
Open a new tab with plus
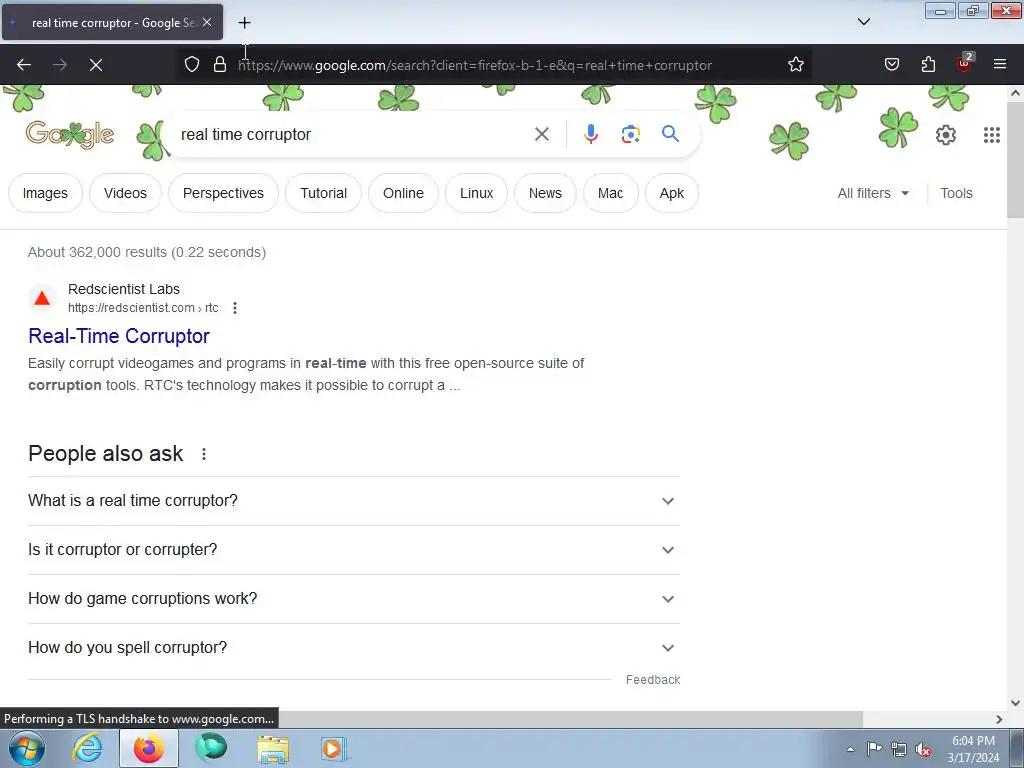point(244,23)
